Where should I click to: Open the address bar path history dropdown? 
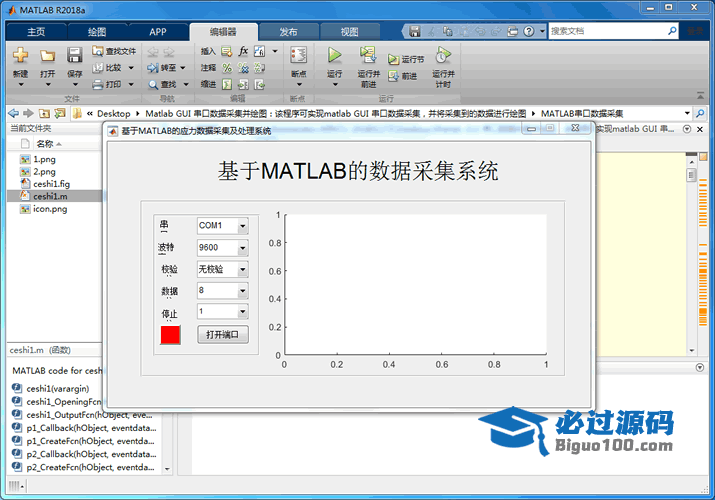[687, 113]
